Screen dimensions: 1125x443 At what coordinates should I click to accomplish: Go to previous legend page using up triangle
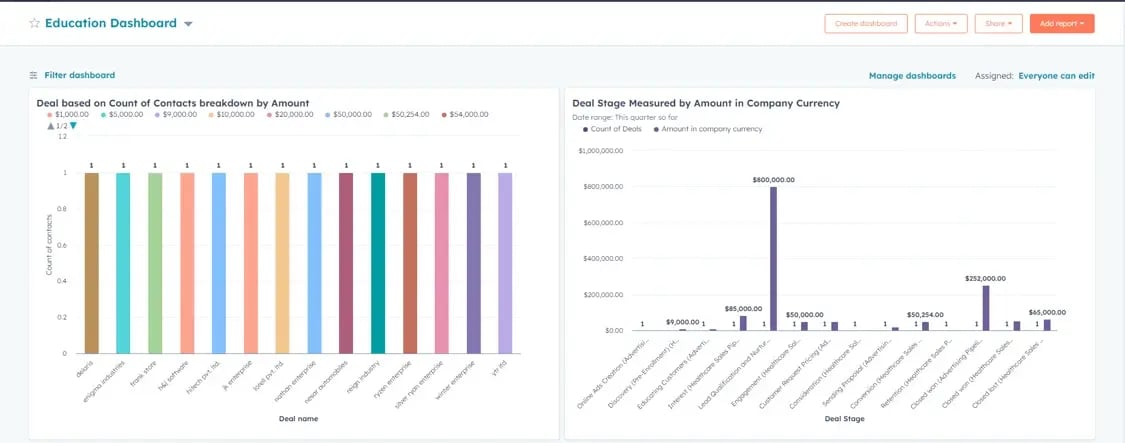(x=51, y=126)
